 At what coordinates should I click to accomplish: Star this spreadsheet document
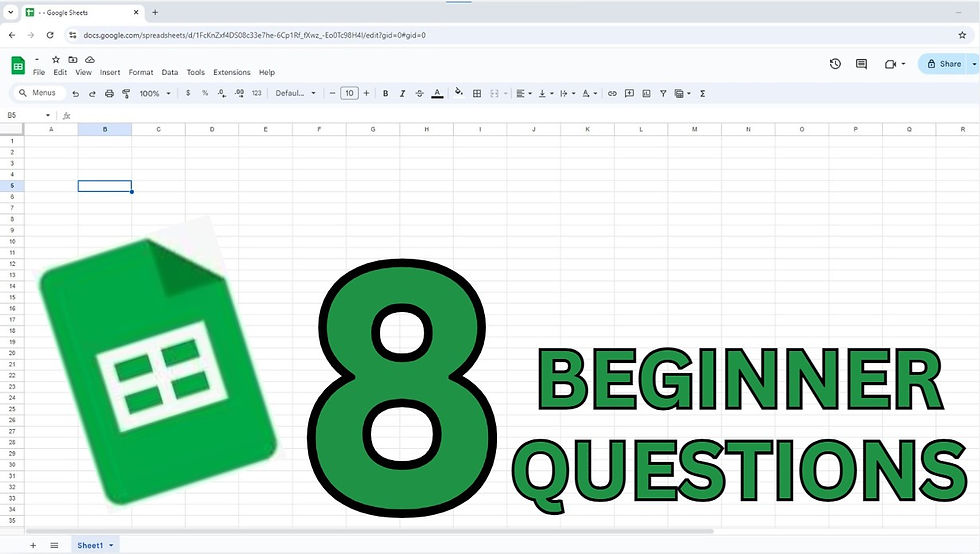[x=56, y=59]
